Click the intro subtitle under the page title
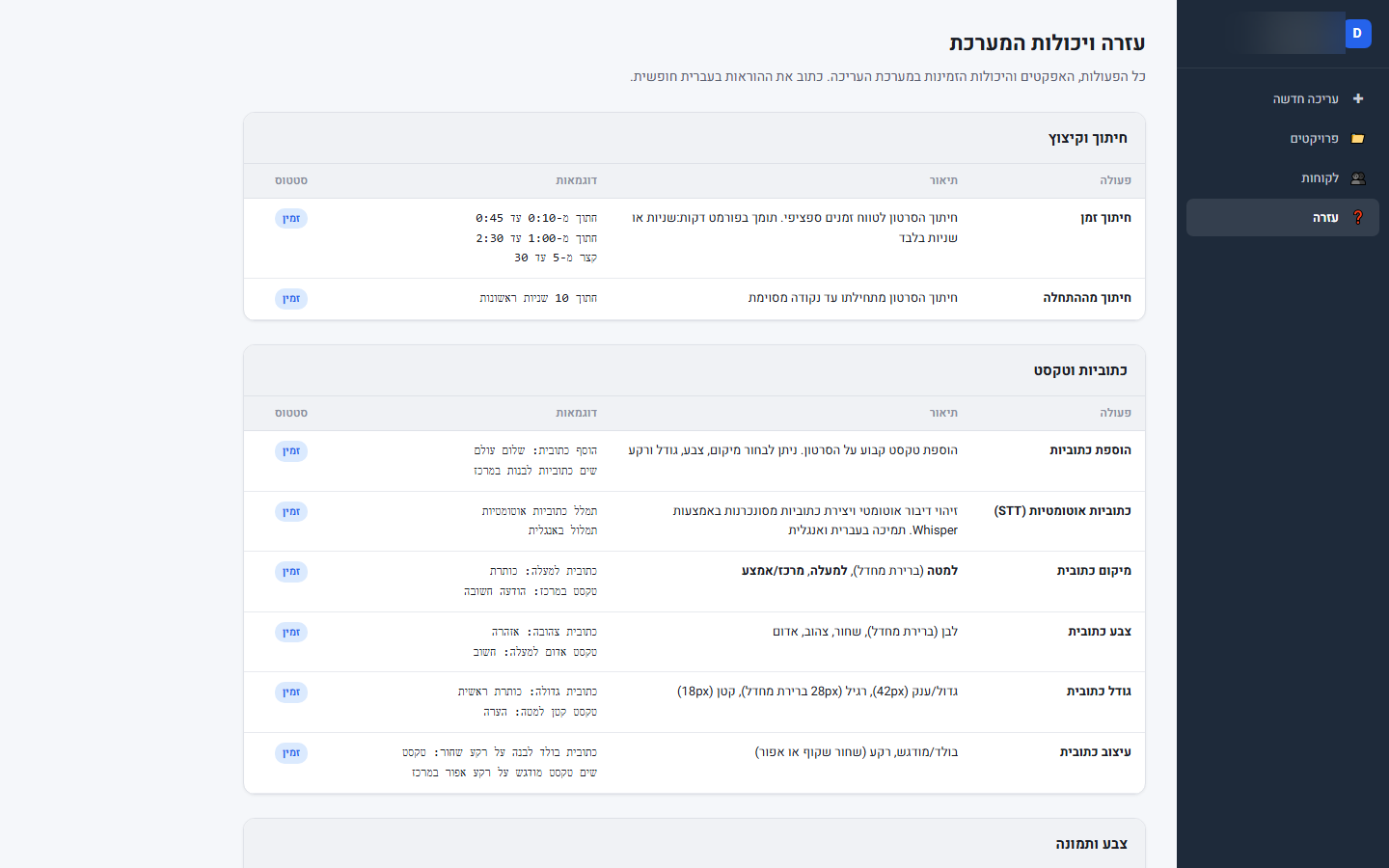Viewport: 1389px width, 868px height. pos(887,76)
